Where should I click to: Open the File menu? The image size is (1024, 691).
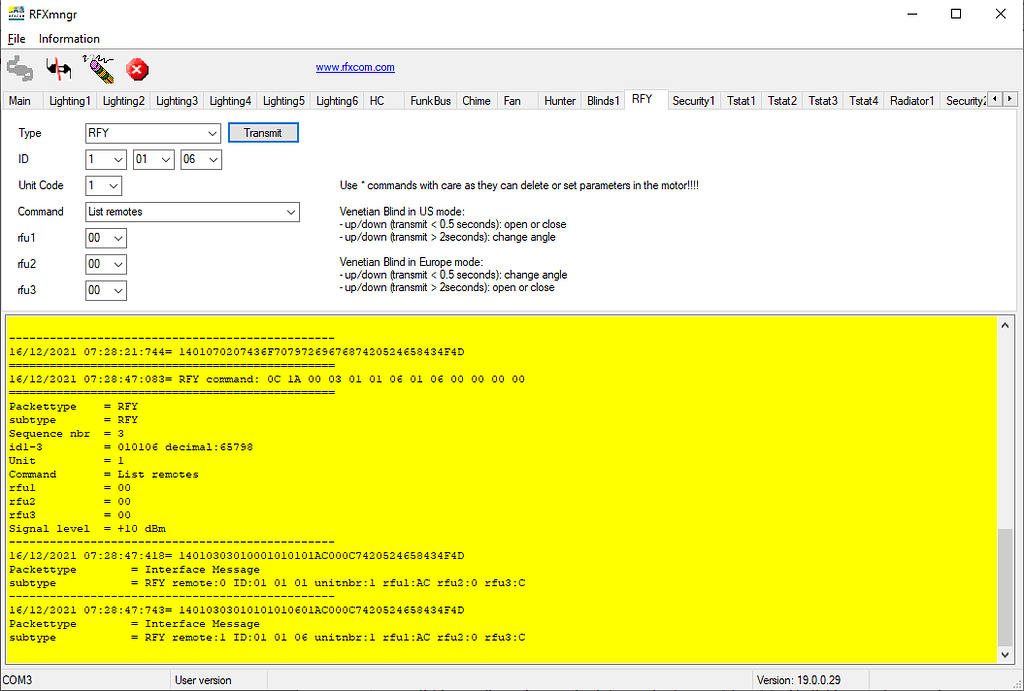tap(16, 39)
